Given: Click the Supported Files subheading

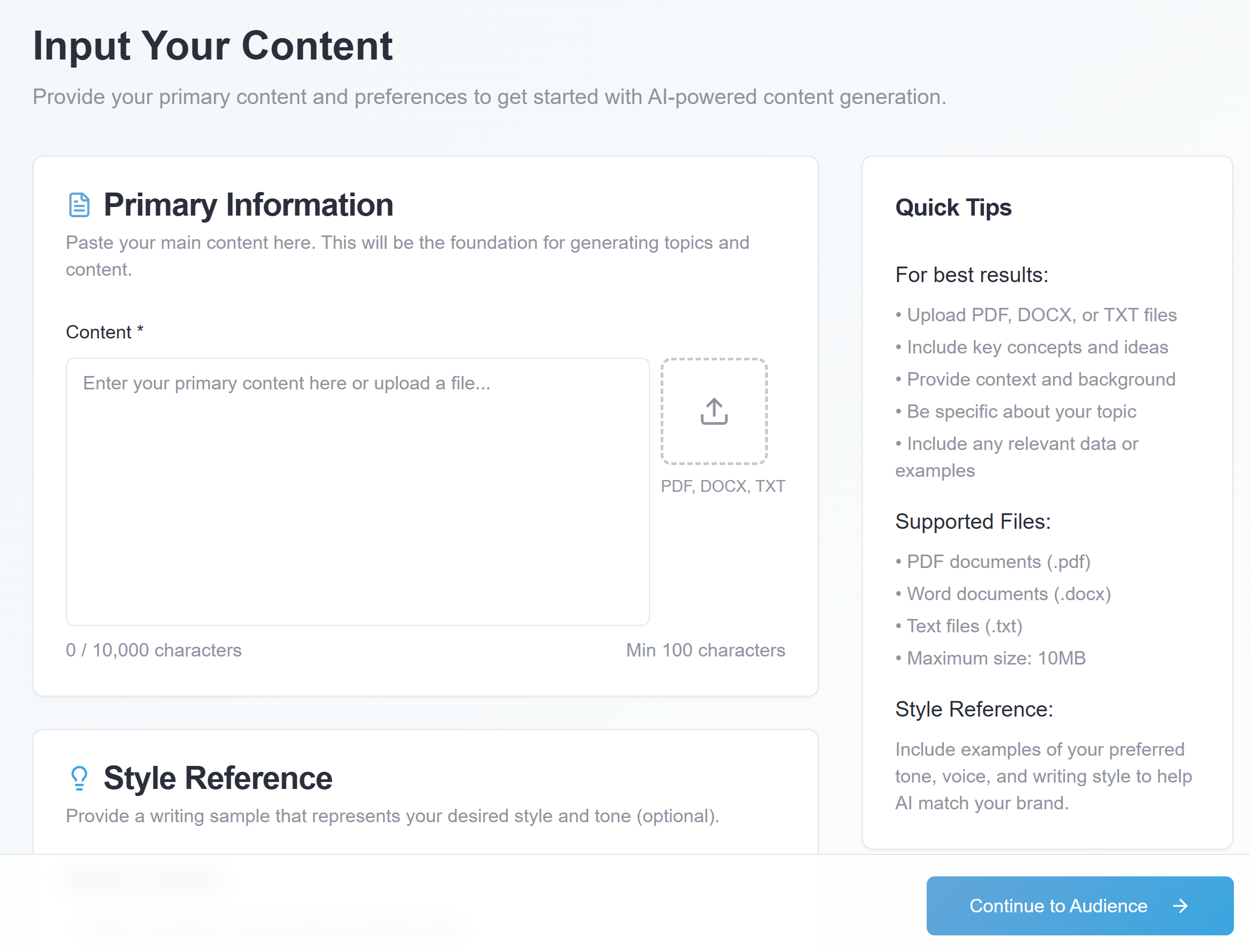Looking at the screenshot, I should tap(972, 521).
